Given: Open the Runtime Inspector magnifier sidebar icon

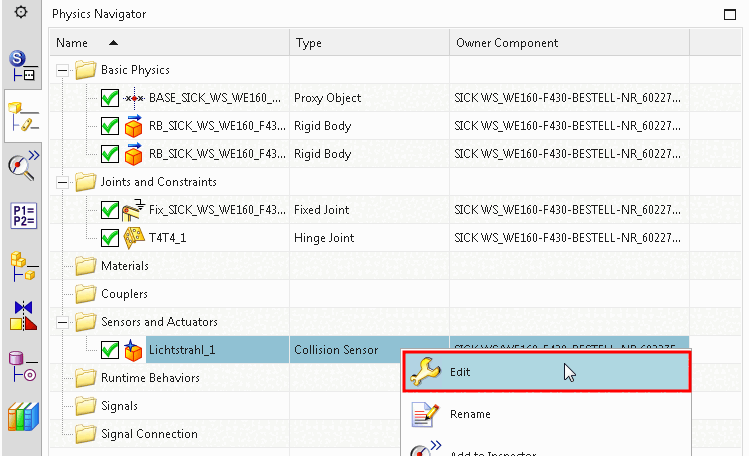Looking at the screenshot, I should [x=21, y=166].
